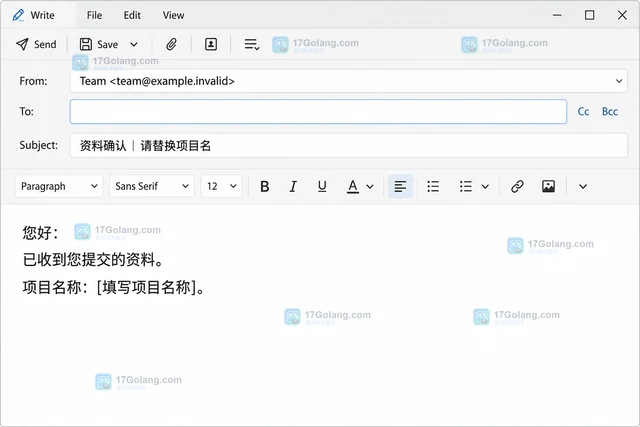Toggle bold formatting
The image size is (640, 427).
coord(264,186)
